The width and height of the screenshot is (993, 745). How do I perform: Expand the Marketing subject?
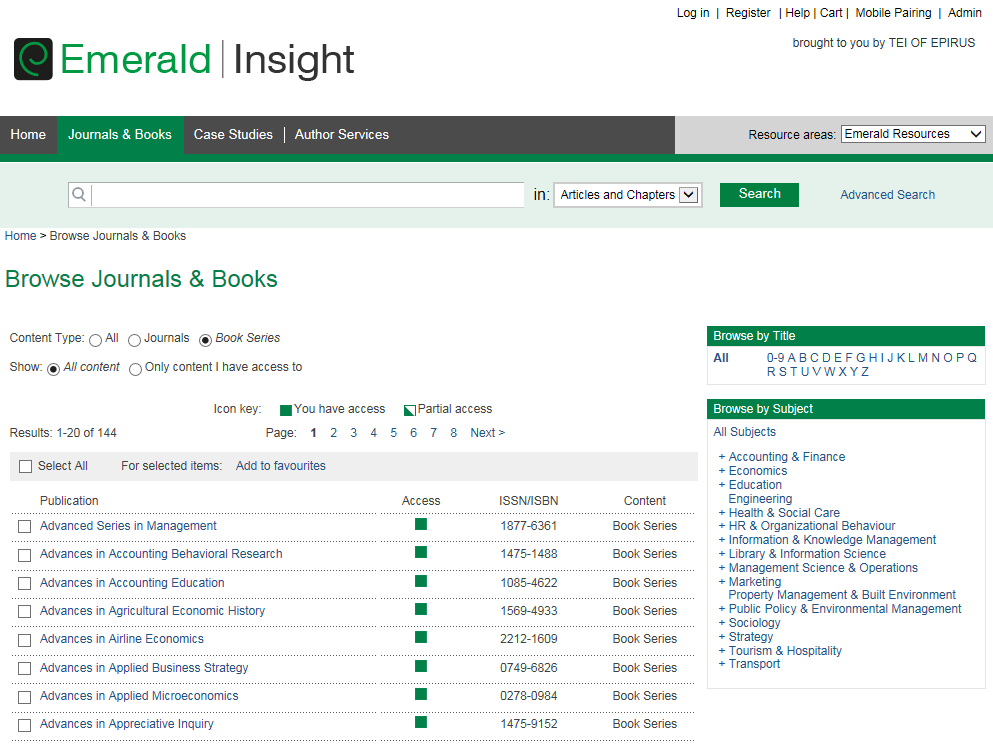[722, 582]
